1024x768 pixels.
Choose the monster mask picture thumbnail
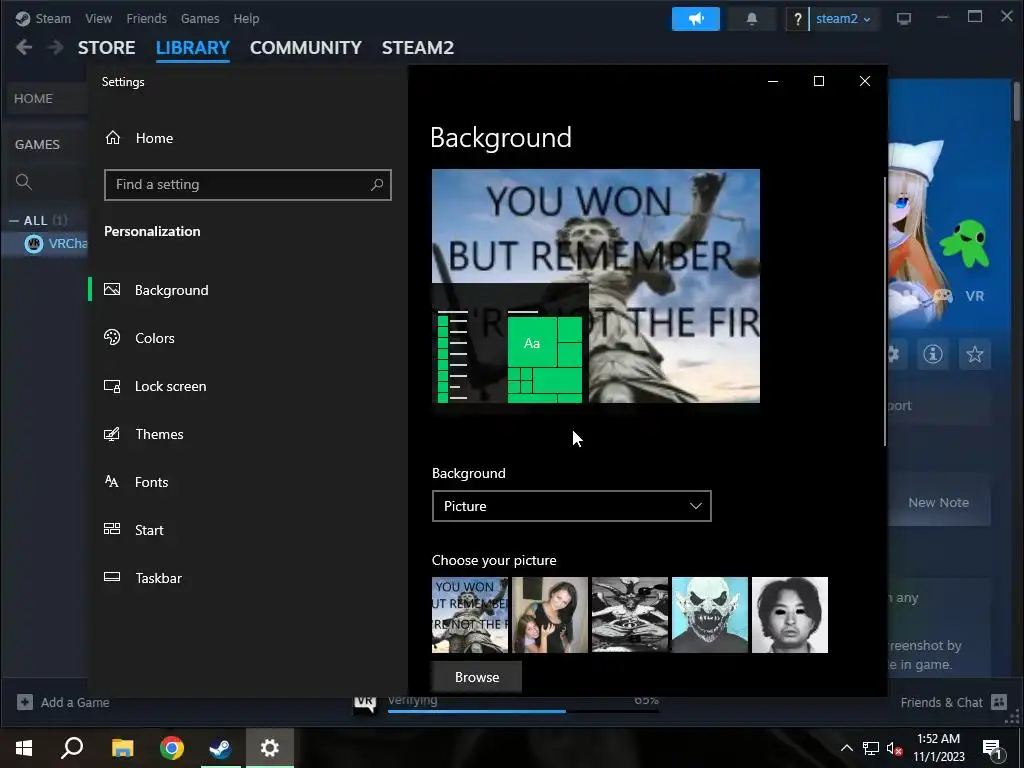pos(710,615)
